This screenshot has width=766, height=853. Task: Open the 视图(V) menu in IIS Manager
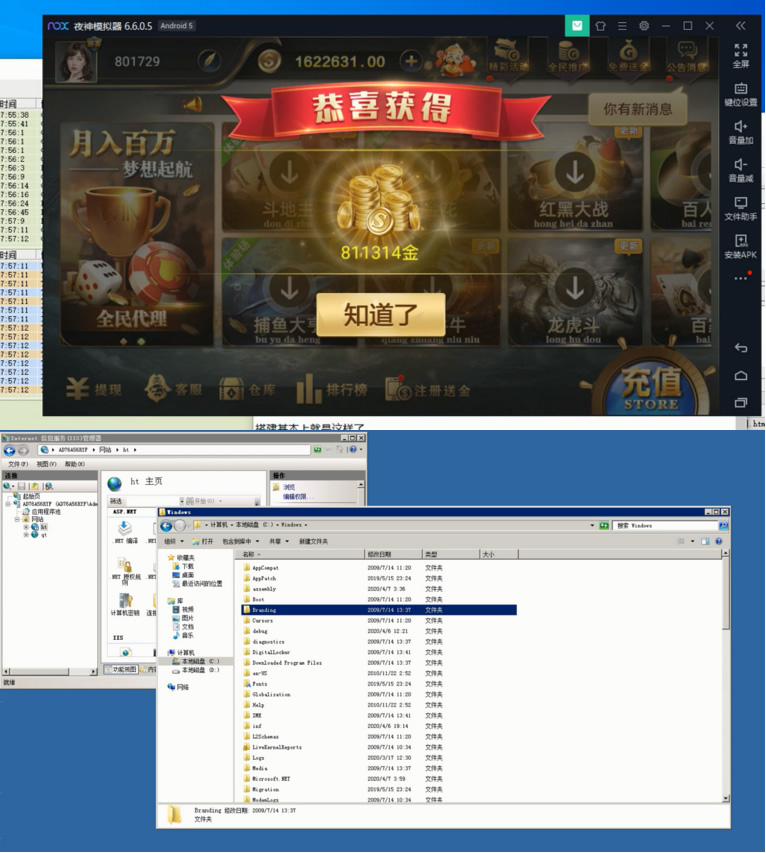pos(48,464)
